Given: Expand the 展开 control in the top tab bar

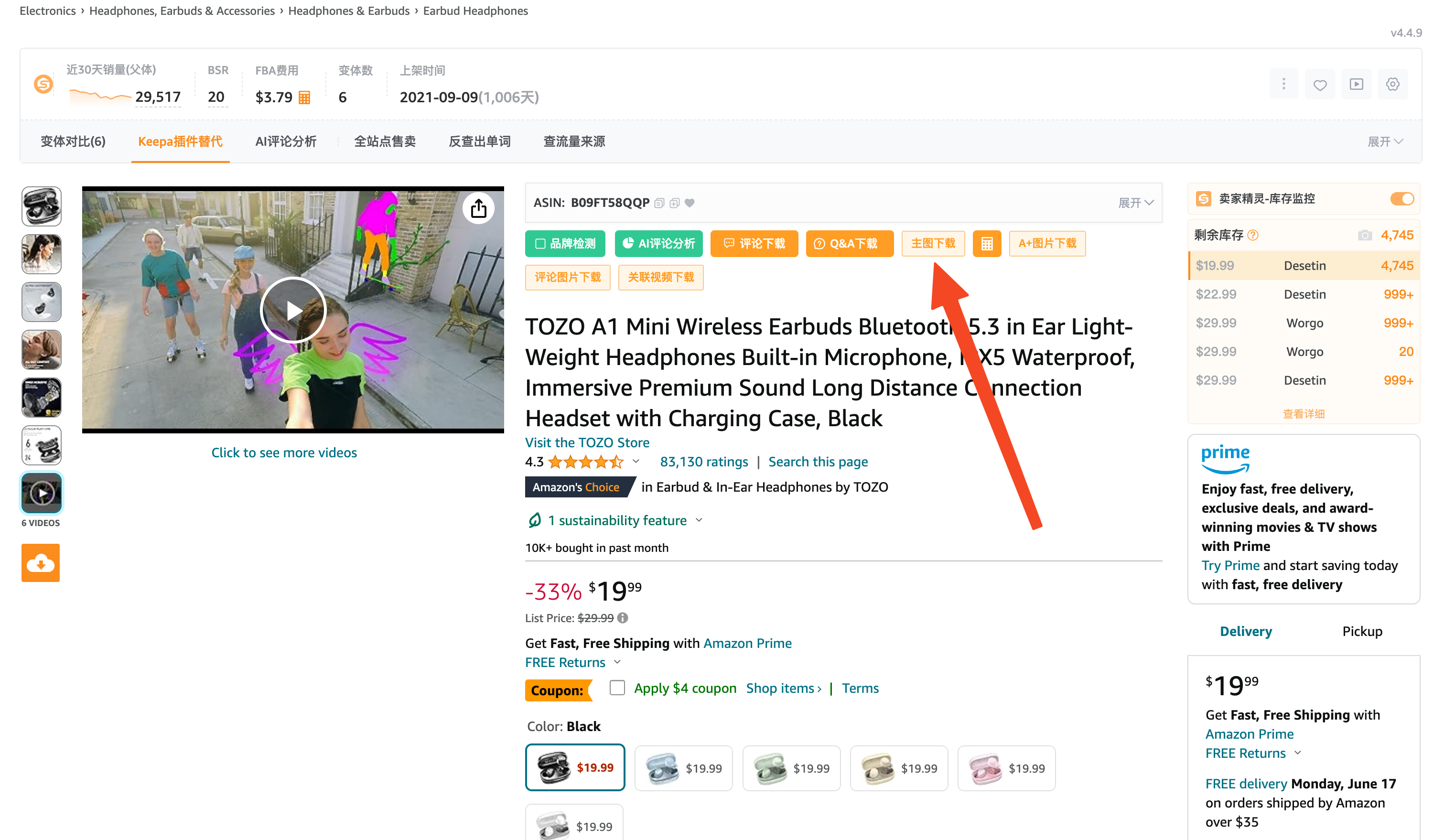Looking at the screenshot, I should tap(1385, 141).
